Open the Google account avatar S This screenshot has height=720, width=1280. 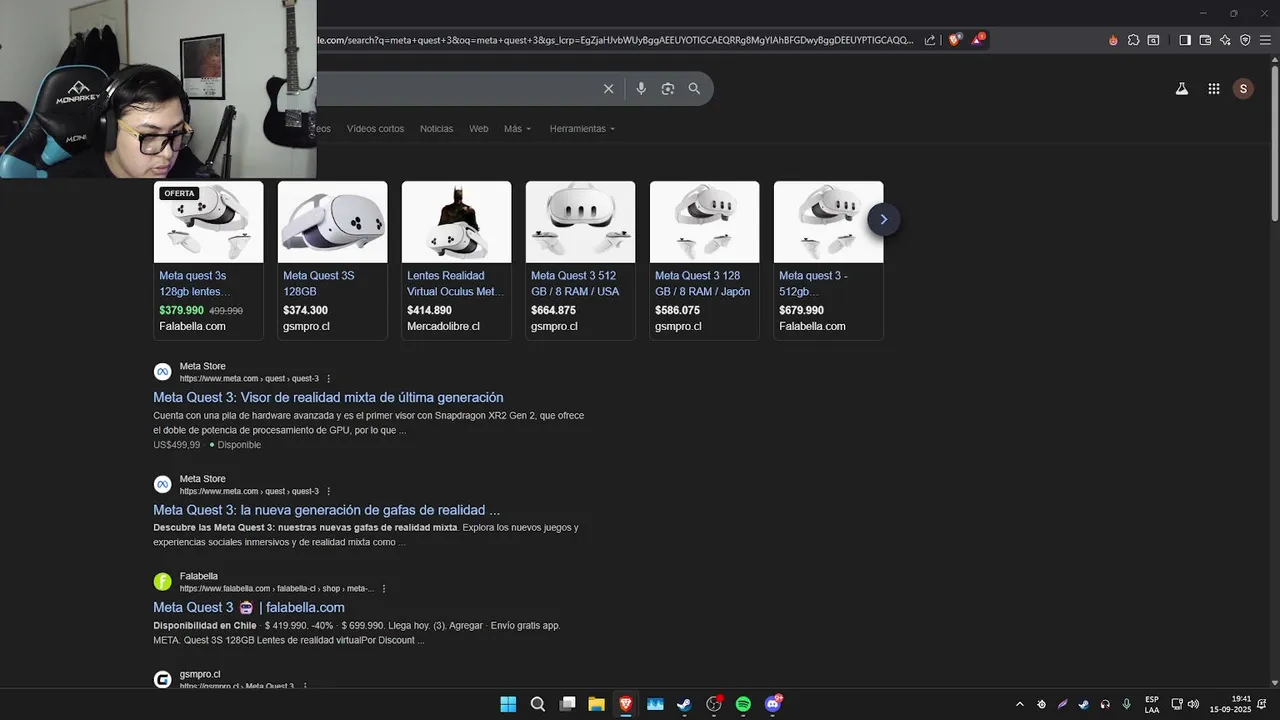point(1243,89)
